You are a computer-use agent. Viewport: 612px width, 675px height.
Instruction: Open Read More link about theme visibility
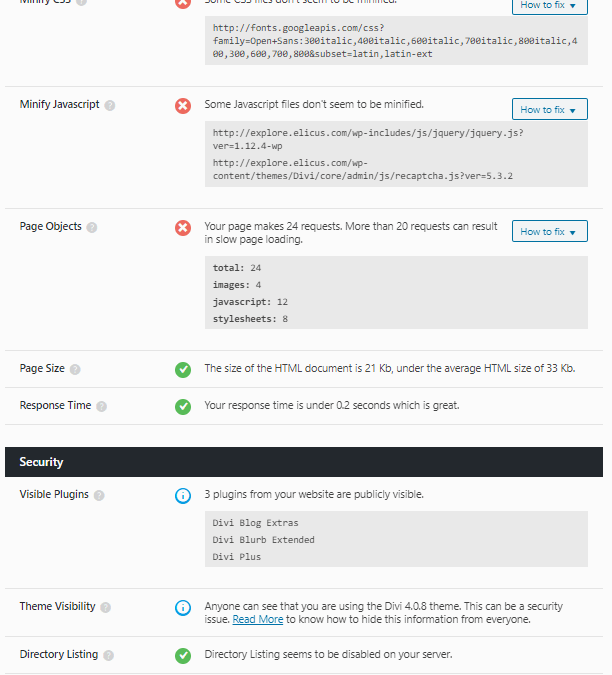point(258,619)
